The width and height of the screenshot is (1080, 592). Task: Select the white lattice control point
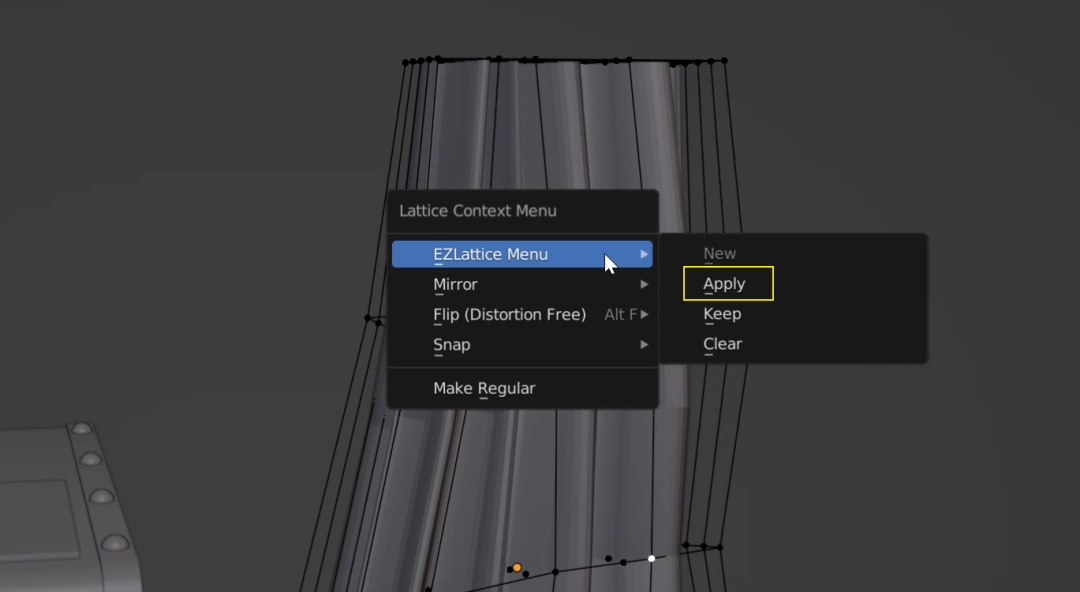[652, 559]
